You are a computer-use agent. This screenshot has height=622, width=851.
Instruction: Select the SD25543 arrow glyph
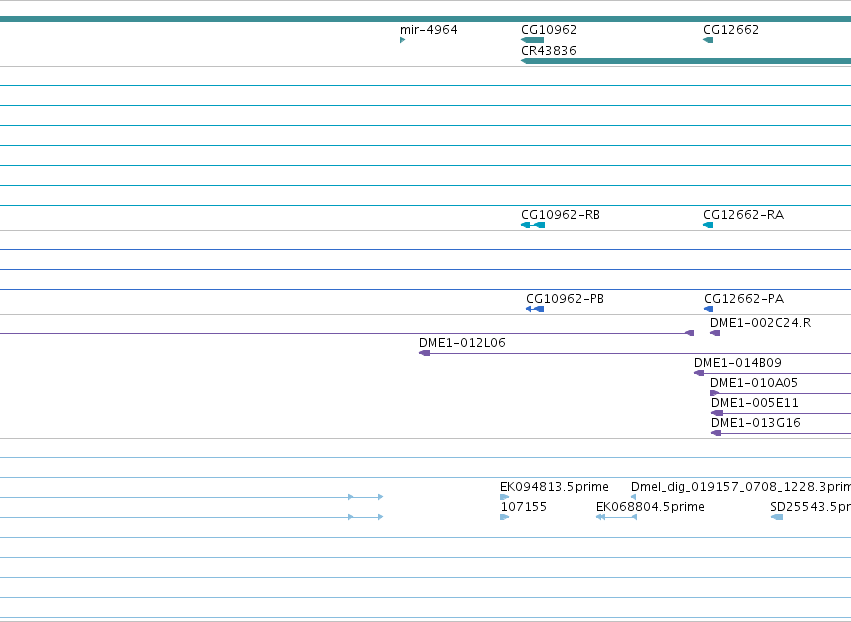tap(777, 517)
